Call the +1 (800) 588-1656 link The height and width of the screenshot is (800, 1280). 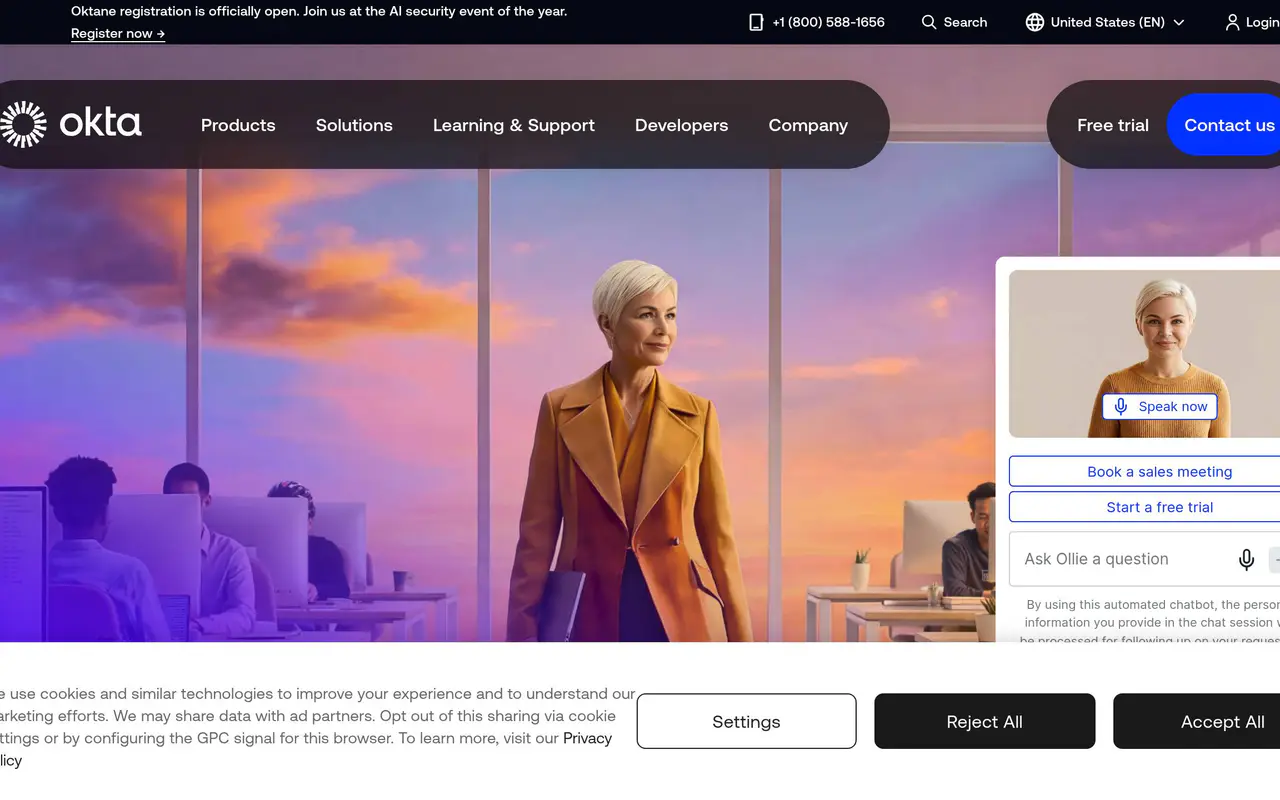tap(828, 22)
